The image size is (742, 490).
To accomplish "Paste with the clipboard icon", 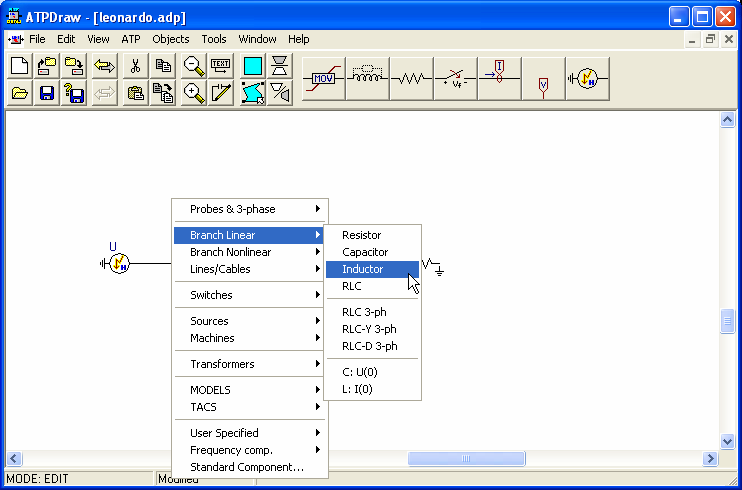I will [x=135, y=92].
